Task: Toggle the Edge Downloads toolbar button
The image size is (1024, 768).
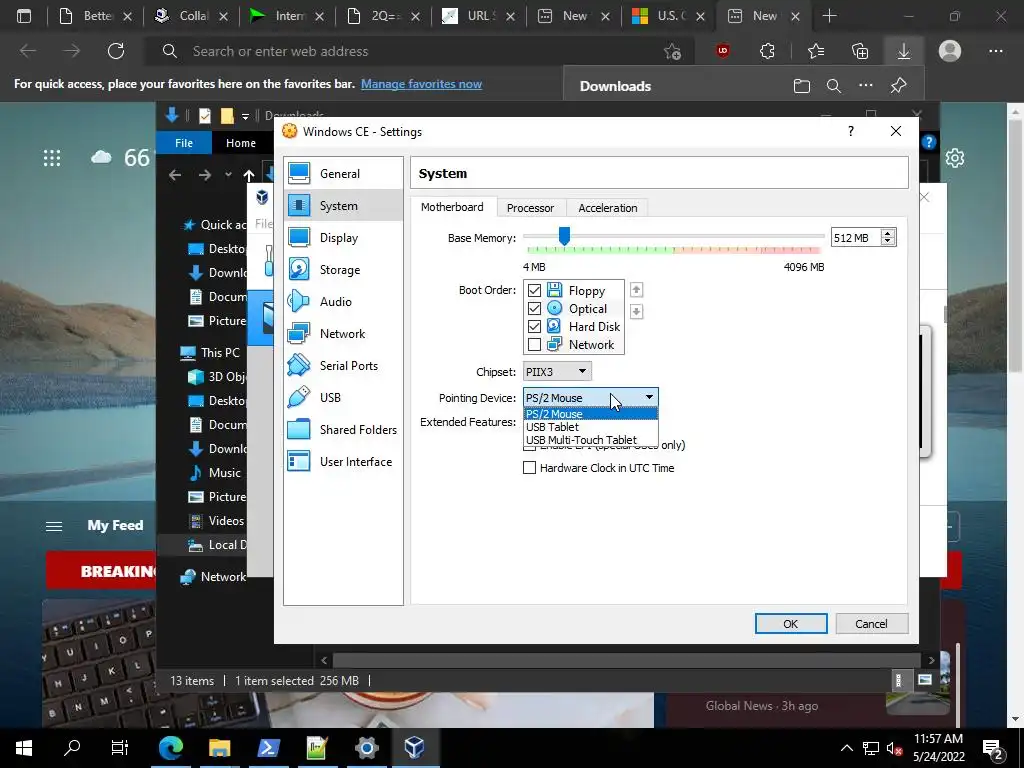Action: (904, 51)
